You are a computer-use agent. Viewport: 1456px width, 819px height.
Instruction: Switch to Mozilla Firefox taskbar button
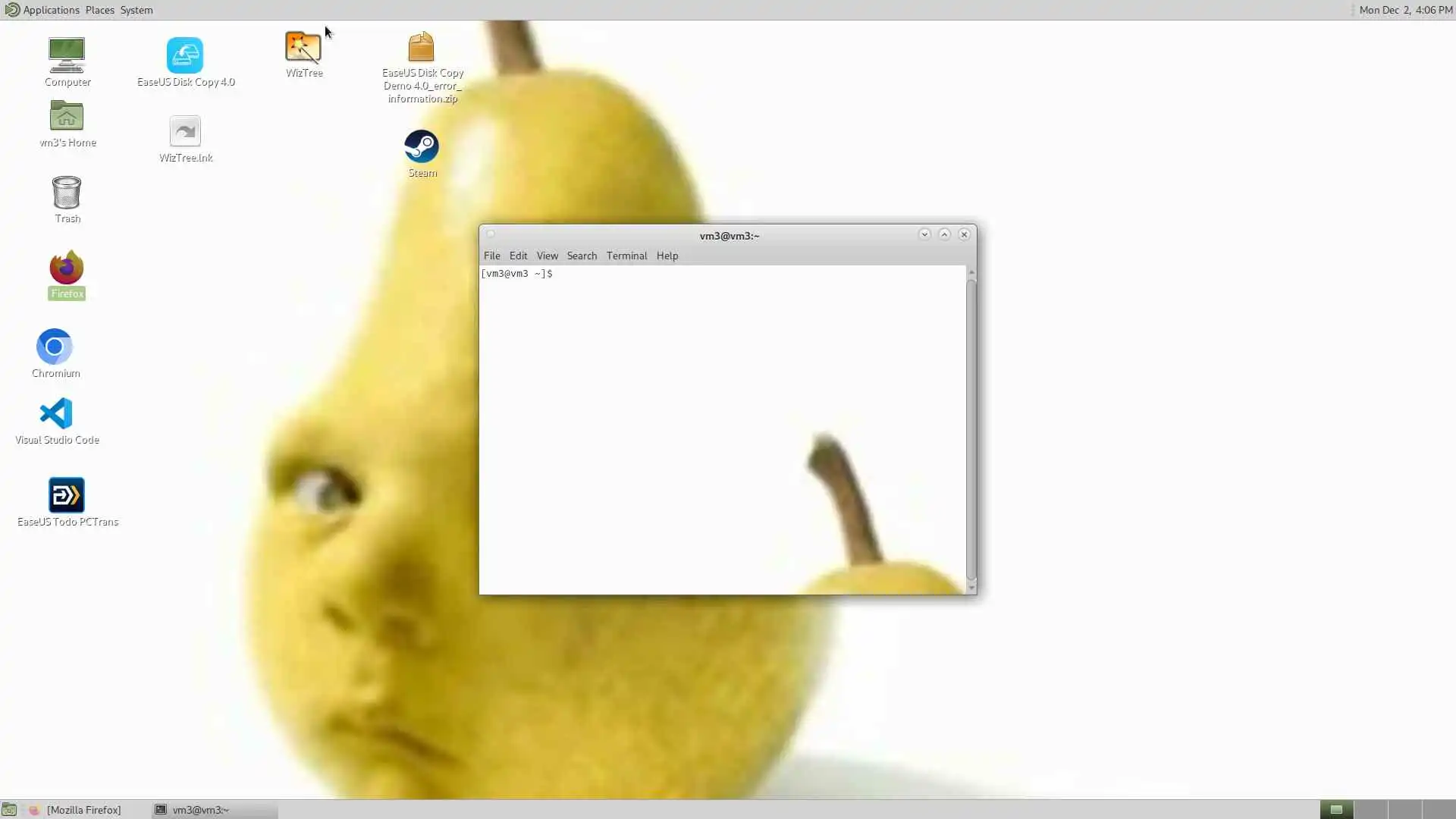(83, 810)
